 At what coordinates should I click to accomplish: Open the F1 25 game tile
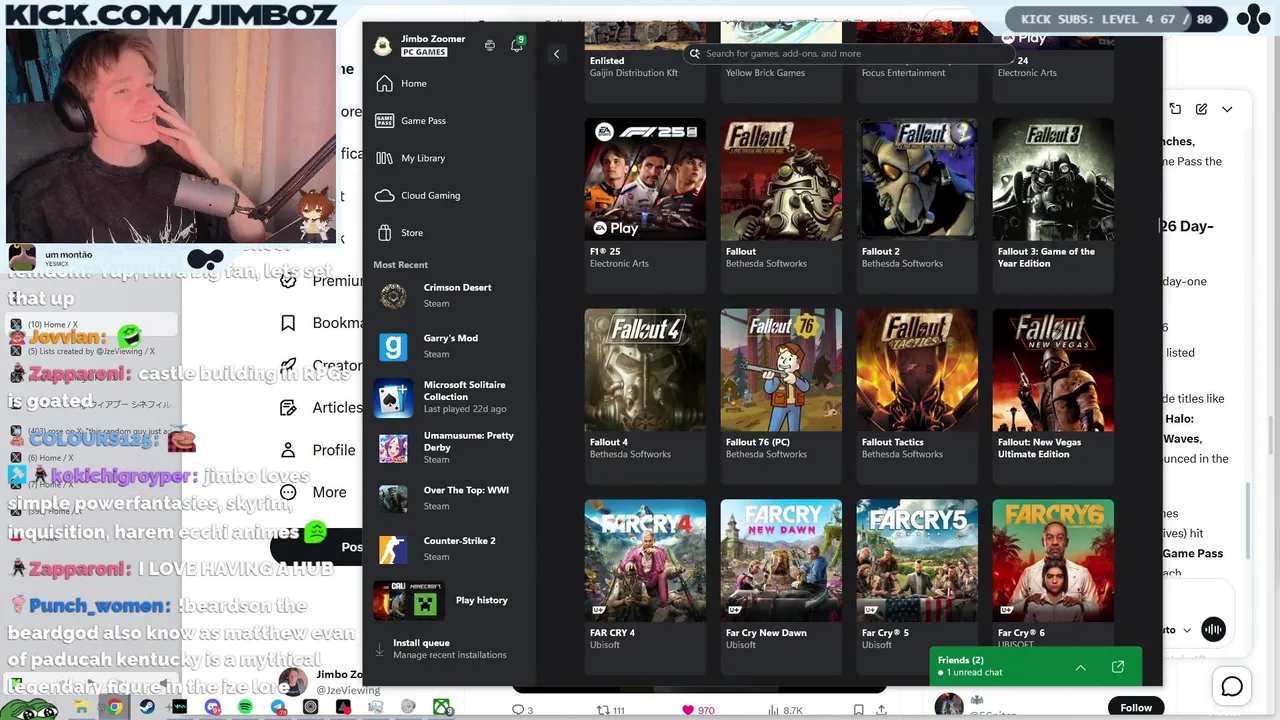(x=645, y=204)
